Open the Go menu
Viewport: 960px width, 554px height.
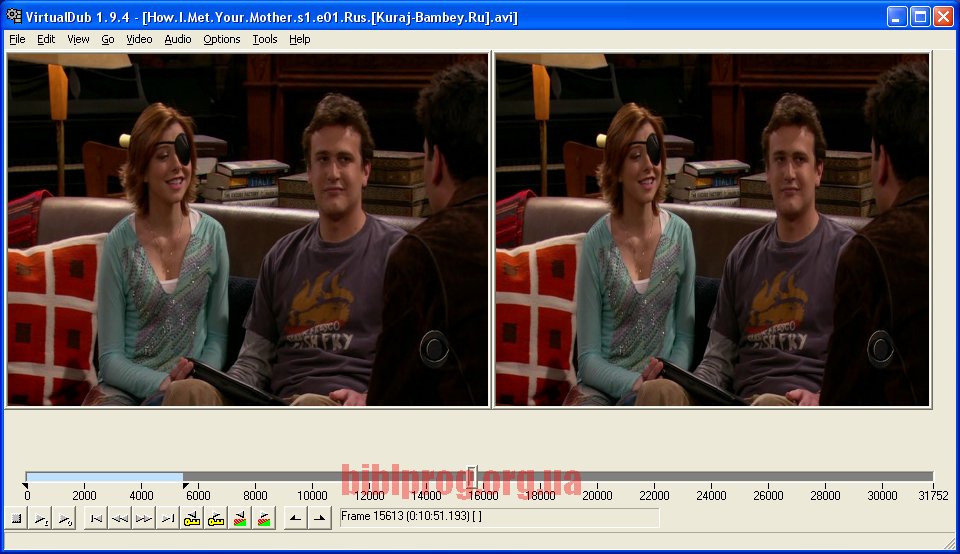[x=108, y=39]
